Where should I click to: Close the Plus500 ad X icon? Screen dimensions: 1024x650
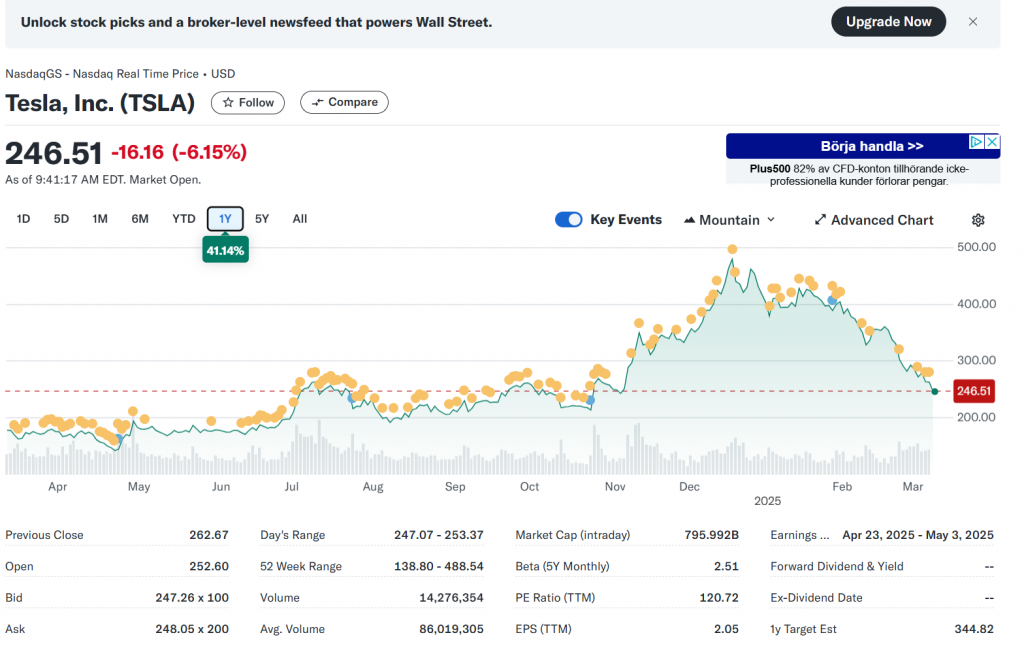[x=992, y=143]
